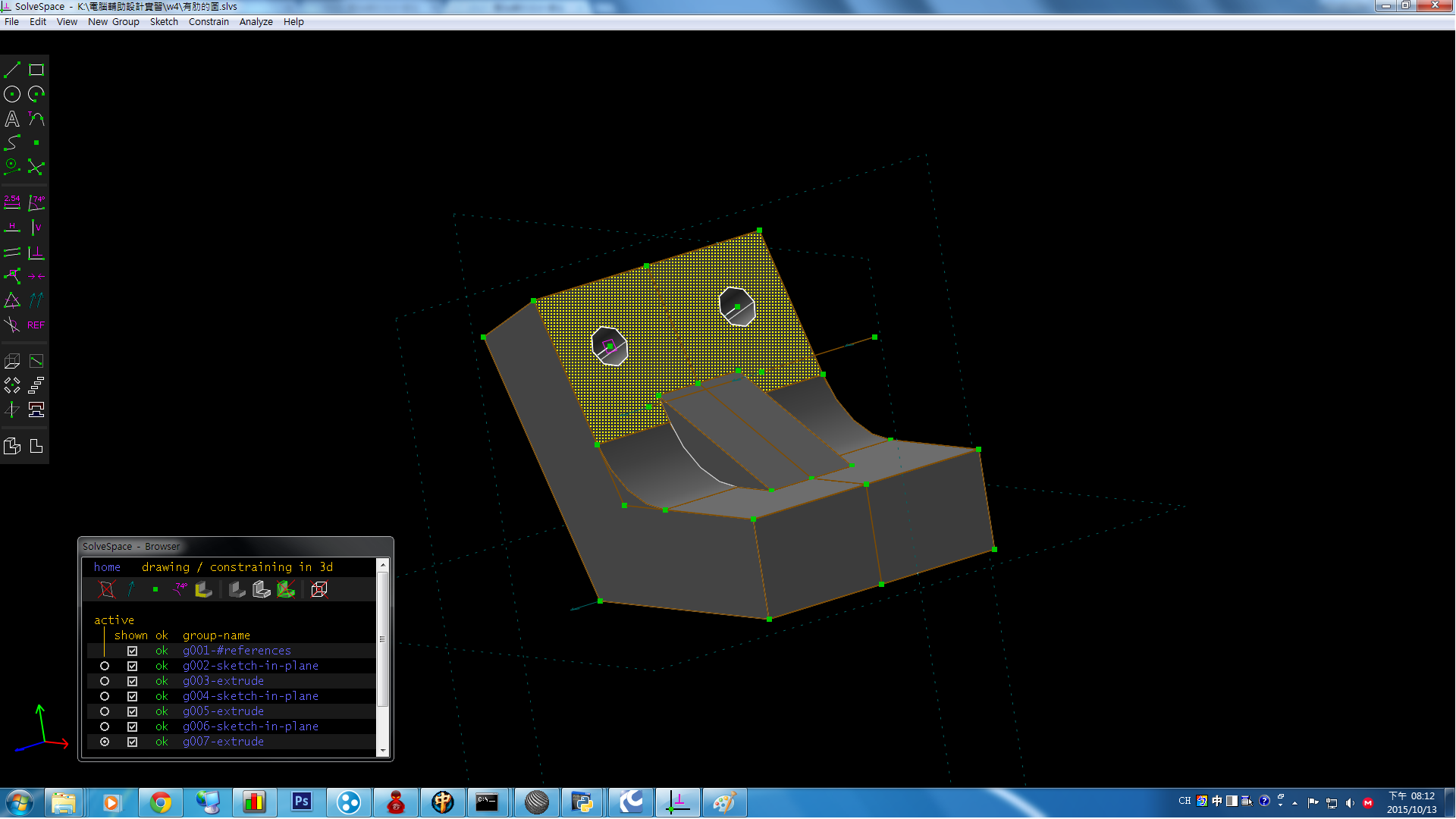
Task: Click the home link in Browser
Action: coord(107,567)
